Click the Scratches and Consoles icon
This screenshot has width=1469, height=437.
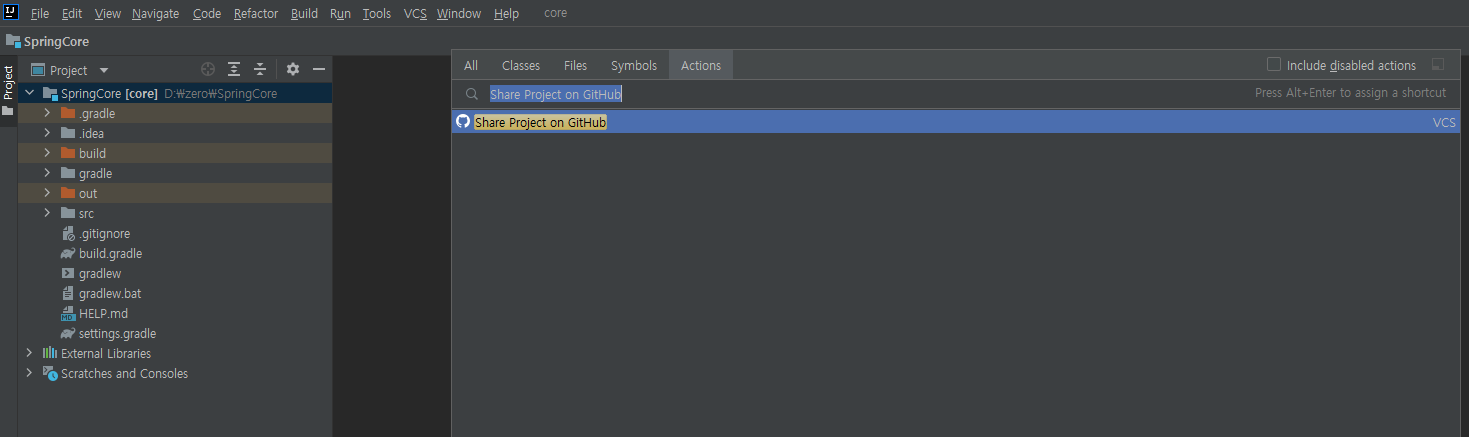(50, 373)
